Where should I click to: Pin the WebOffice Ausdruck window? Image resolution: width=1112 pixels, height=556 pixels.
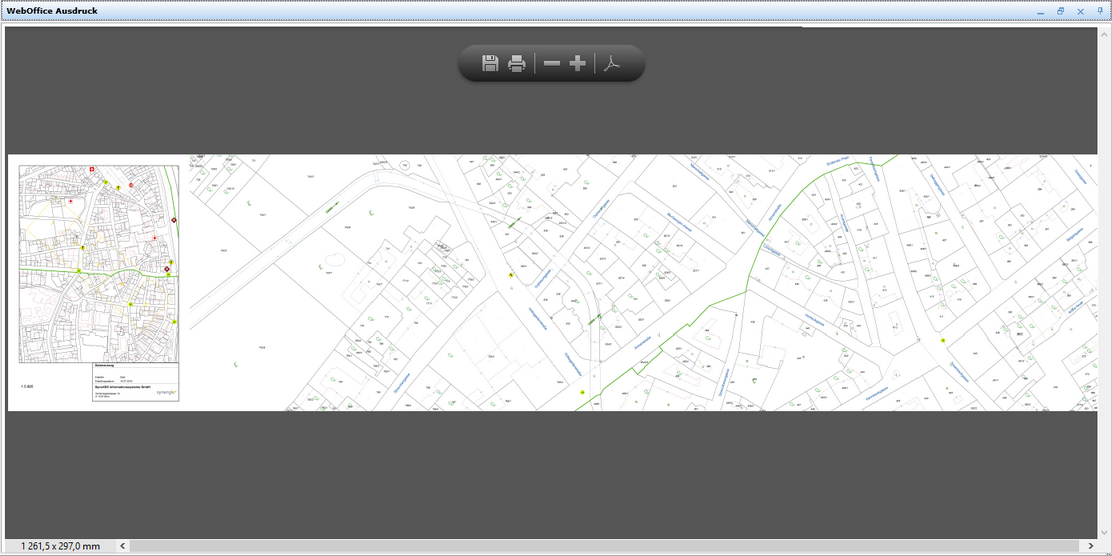[x=1100, y=11]
